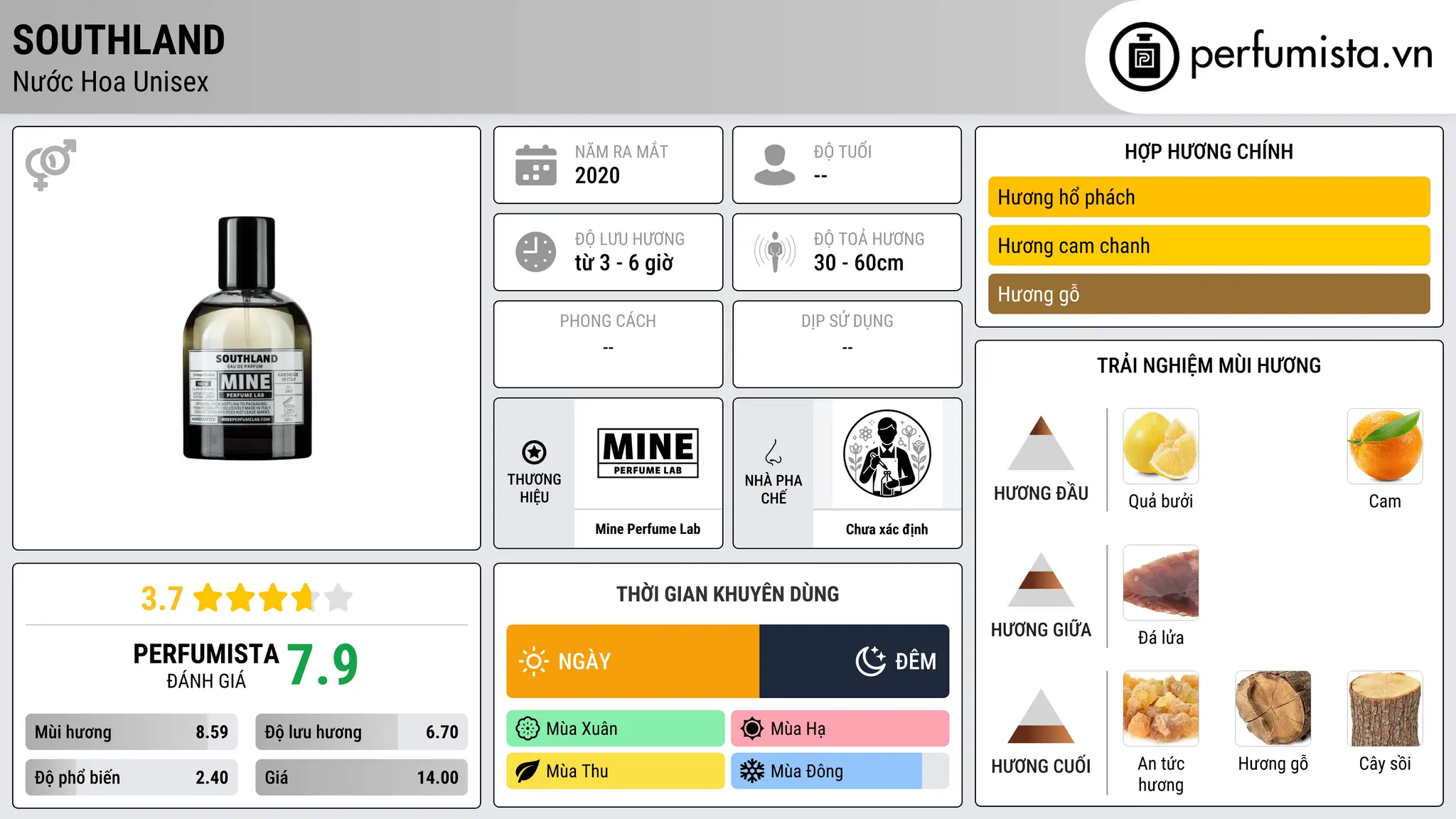Click the Mùi hương 8.59 score bar
This screenshot has width=1456, height=819.
132,732
